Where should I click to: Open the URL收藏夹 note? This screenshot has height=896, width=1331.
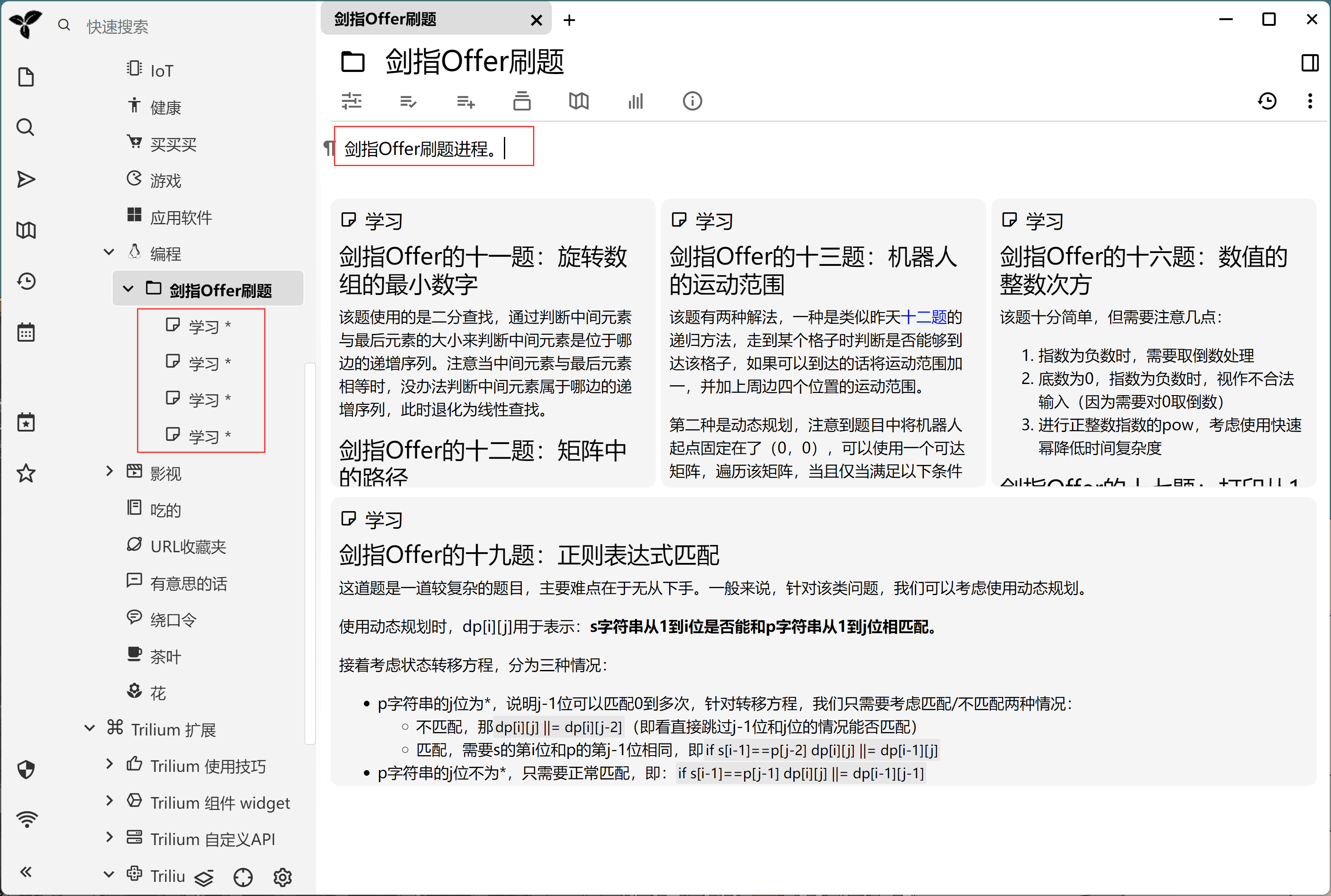point(189,547)
